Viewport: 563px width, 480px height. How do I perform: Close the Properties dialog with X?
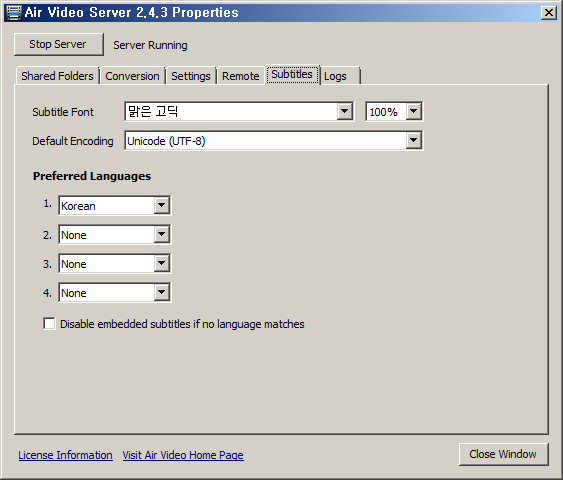tap(549, 13)
